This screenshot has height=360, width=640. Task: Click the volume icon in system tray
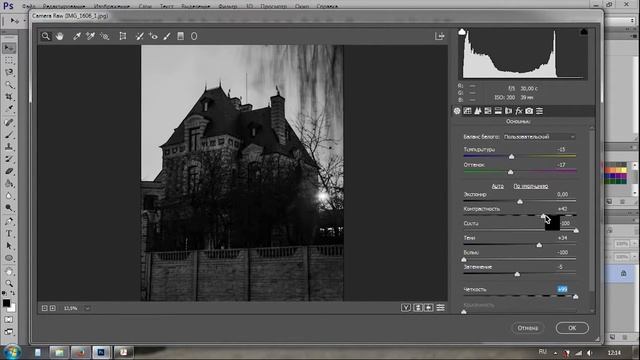589,353
